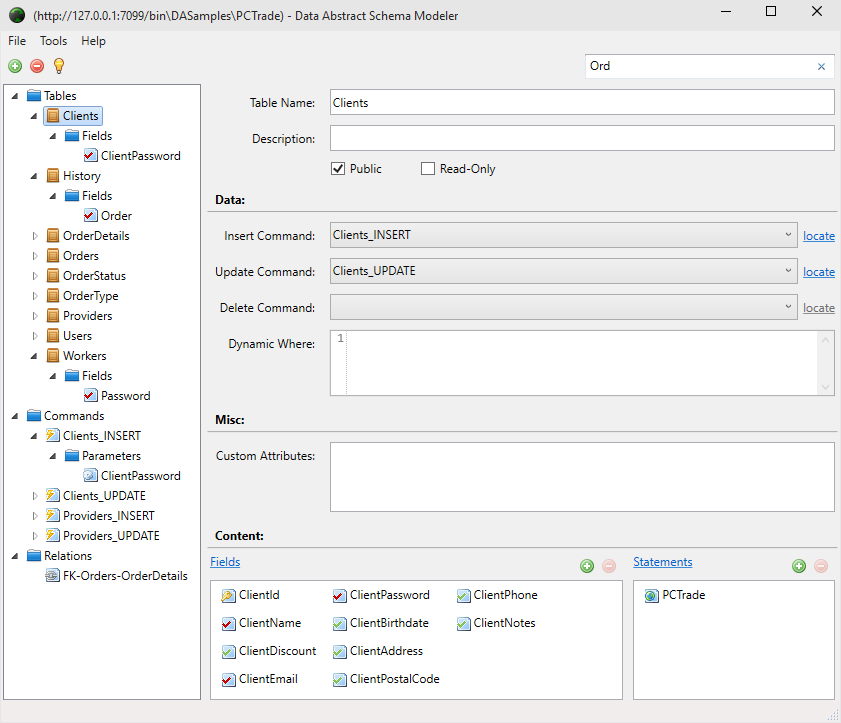Click the Providers_UPDATE command icon
Screen dimensions: 841x723
pyautogui.click(x=53, y=535)
